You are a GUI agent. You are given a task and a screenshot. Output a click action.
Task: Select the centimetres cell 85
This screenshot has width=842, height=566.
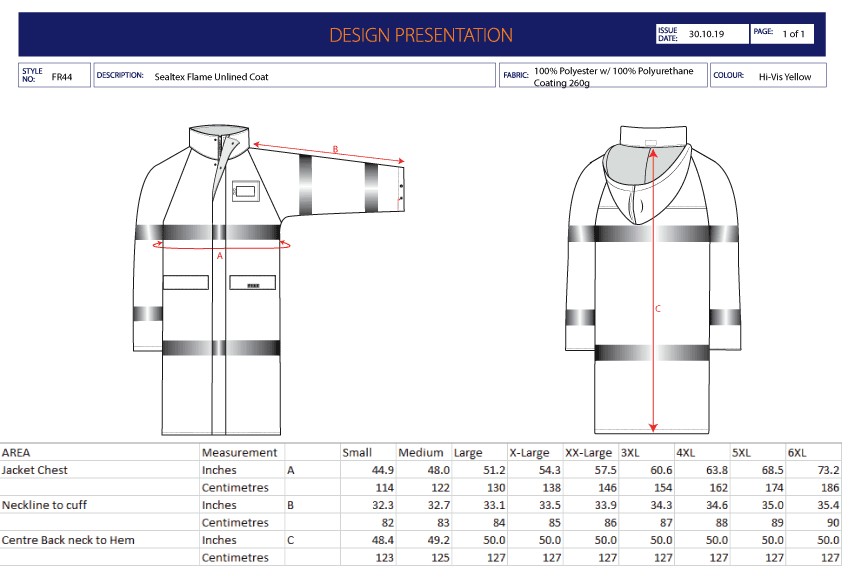555,523
